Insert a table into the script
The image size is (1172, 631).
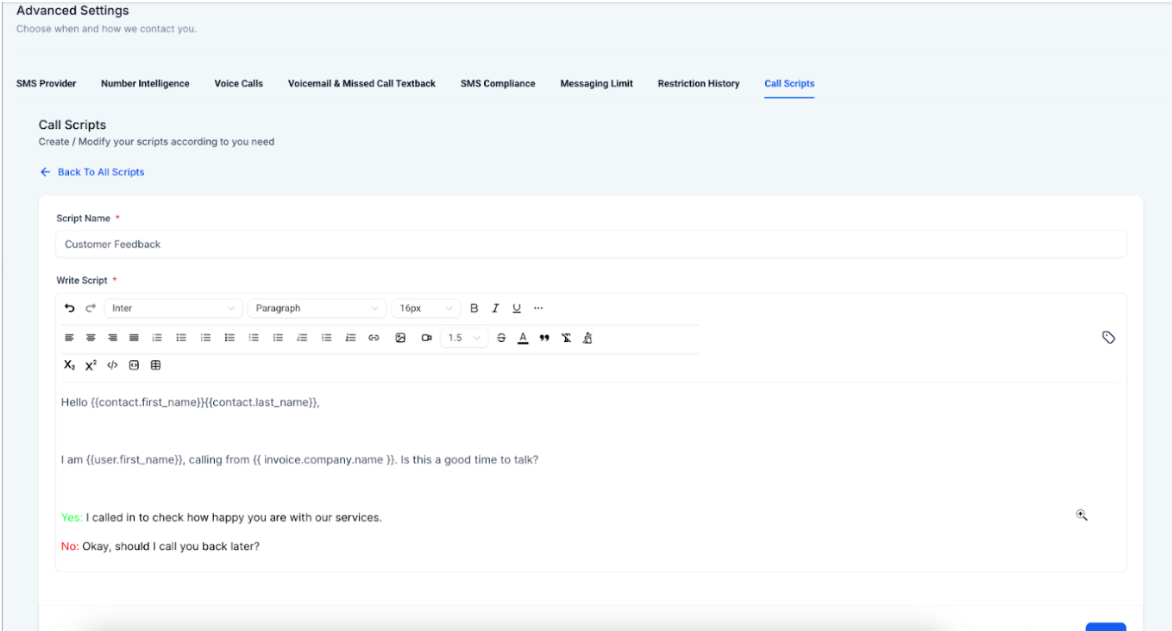[155, 366]
